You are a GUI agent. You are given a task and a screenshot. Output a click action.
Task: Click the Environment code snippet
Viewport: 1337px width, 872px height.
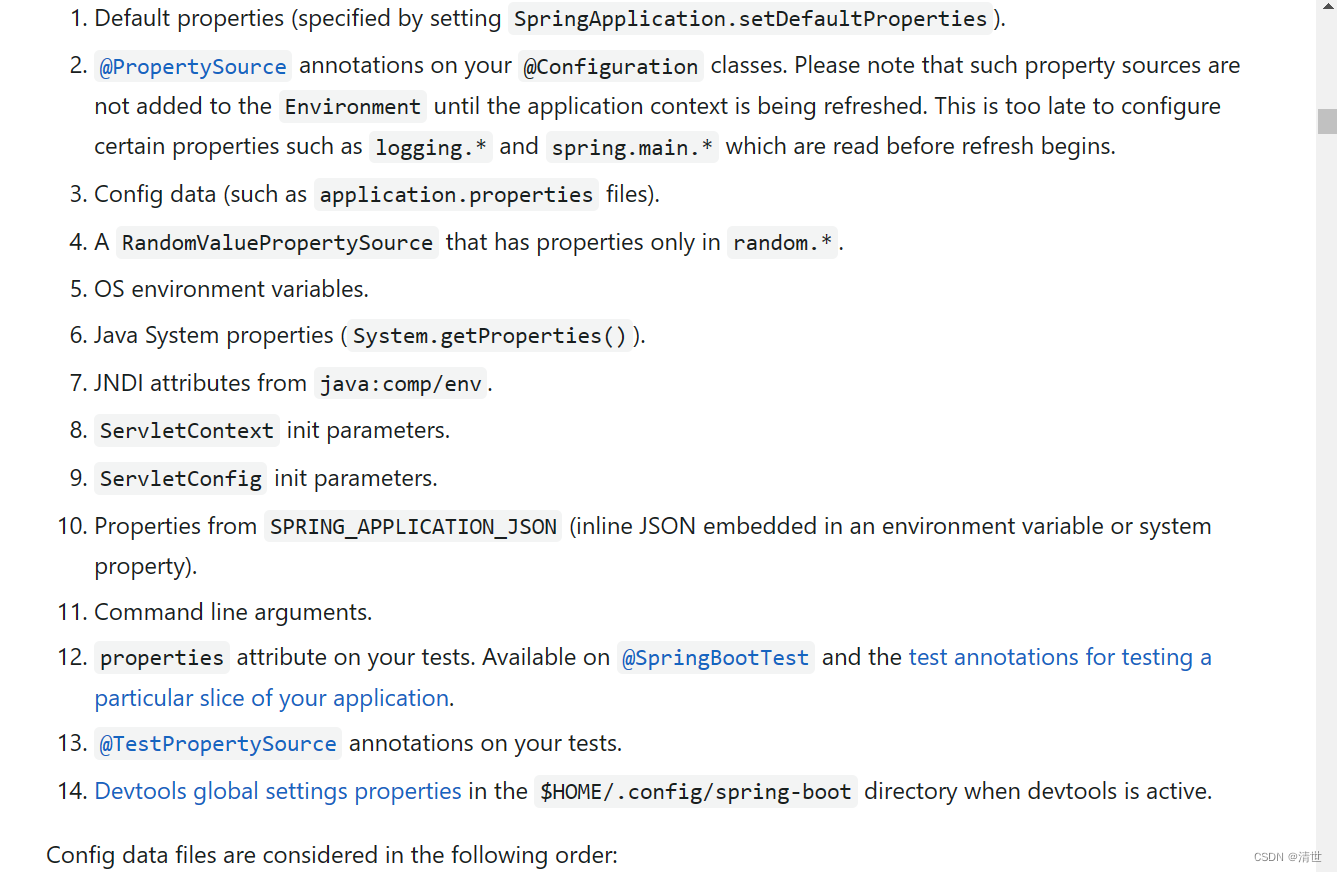click(x=353, y=107)
